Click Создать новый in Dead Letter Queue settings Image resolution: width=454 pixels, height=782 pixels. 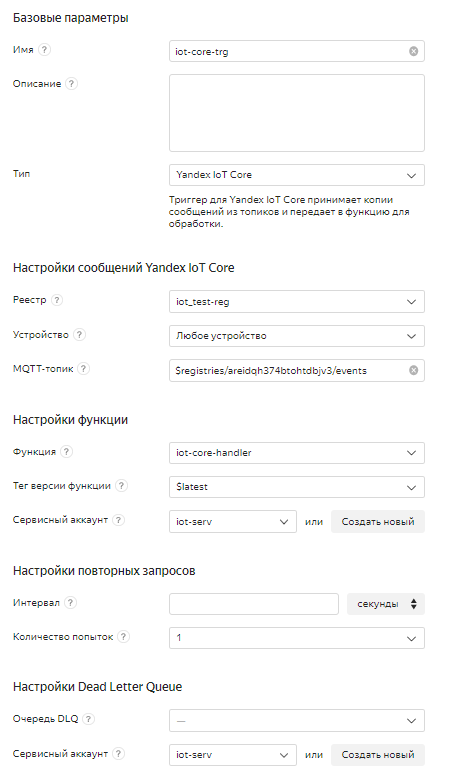[x=378, y=755]
